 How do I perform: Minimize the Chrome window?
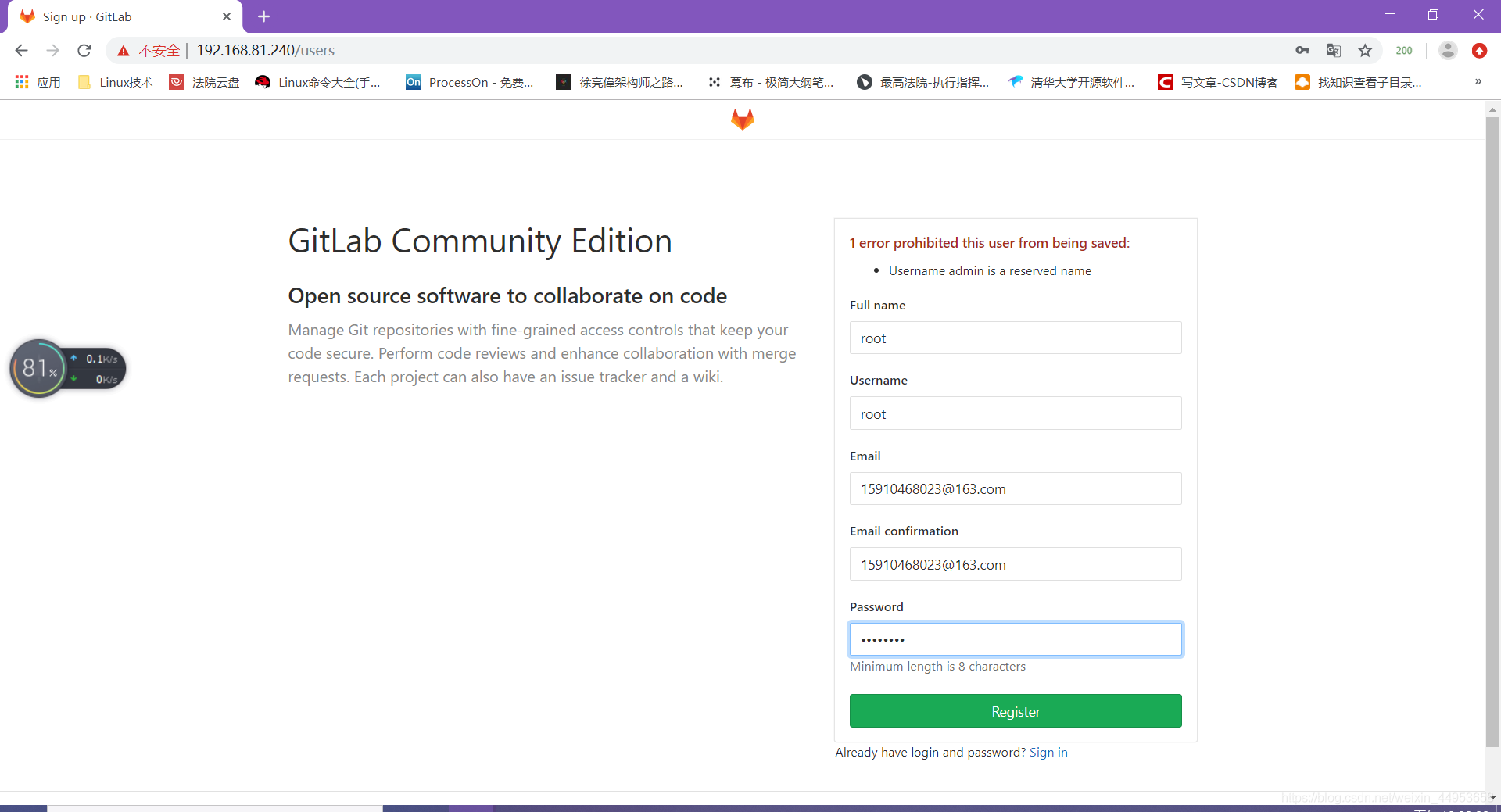(1389, 15)
